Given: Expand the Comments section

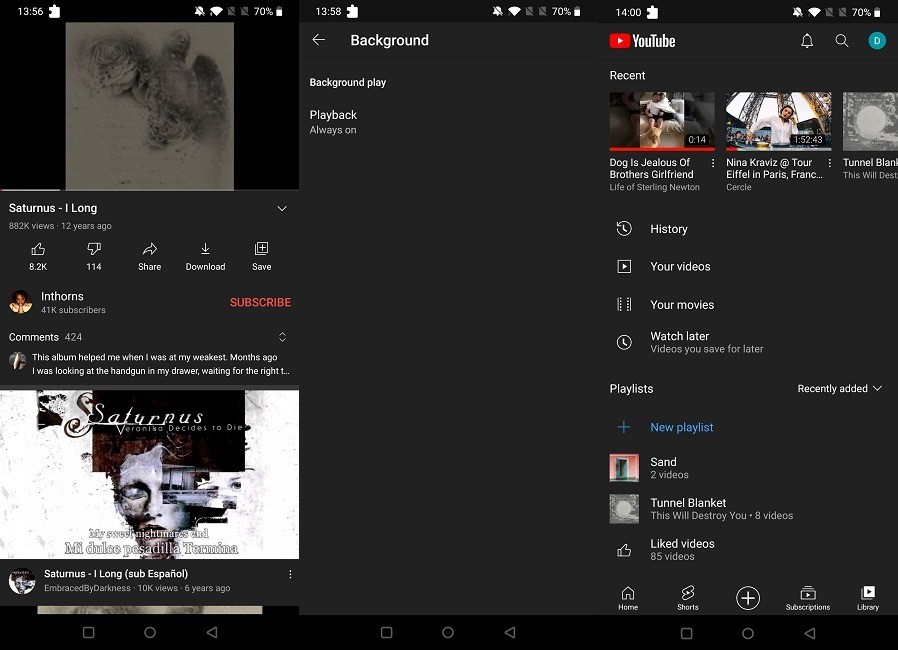Looking at the screenshot, I should point(282,337).
